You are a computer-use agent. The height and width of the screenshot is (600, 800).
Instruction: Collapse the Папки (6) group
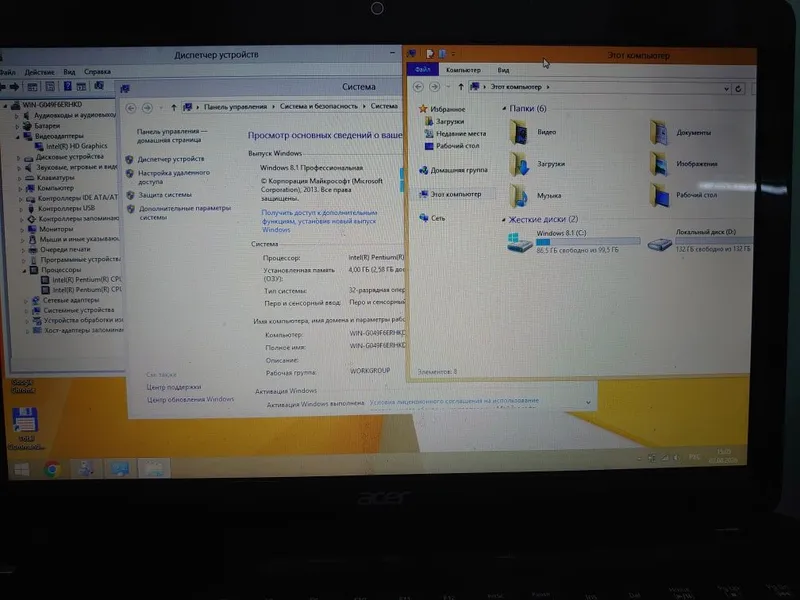(x=504, y=109)
